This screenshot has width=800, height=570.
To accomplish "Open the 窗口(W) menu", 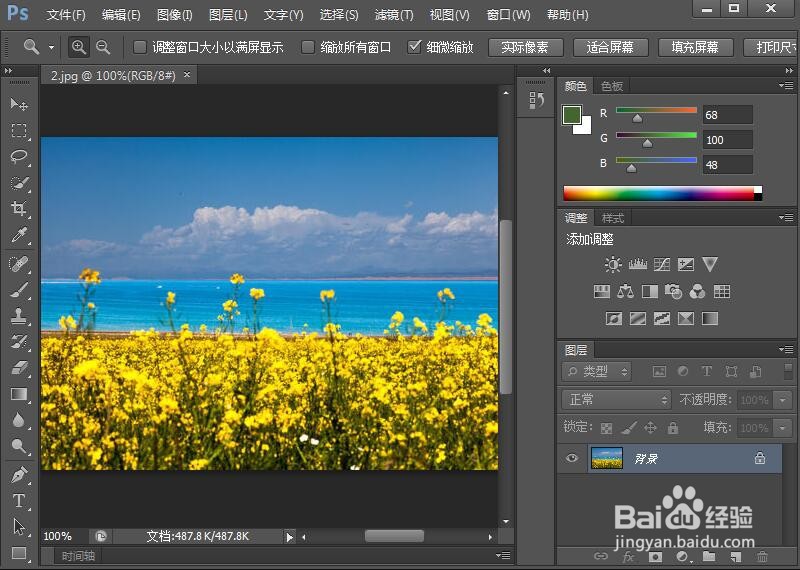I will 508,15.
